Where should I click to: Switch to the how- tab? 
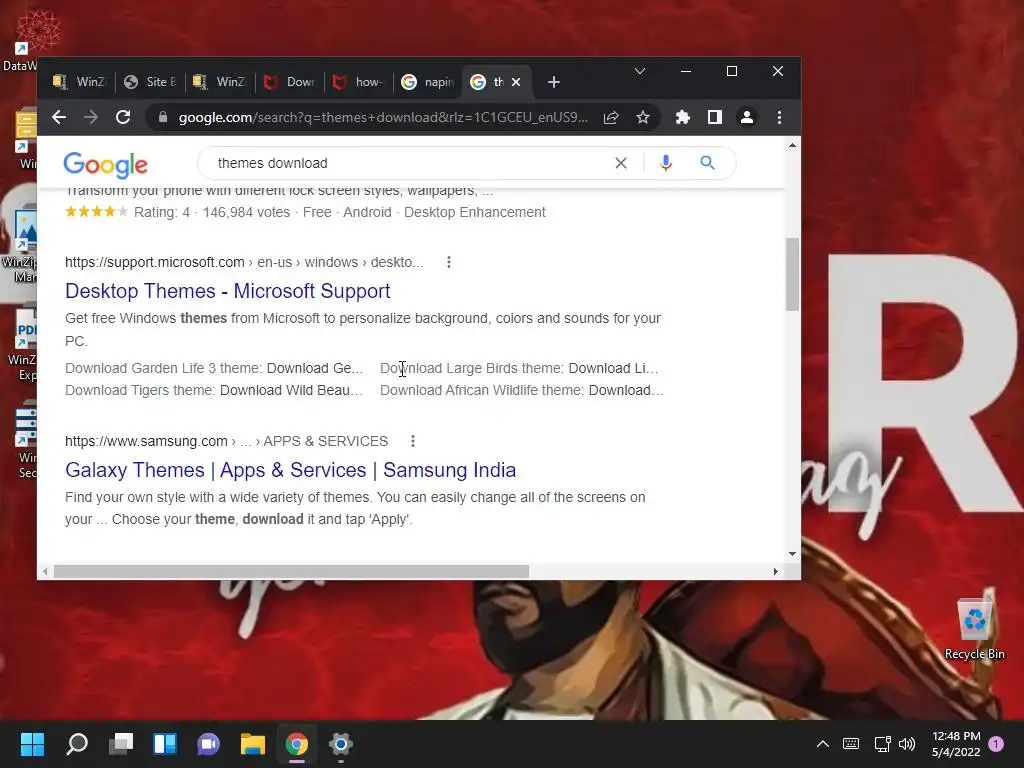(359, 82)
